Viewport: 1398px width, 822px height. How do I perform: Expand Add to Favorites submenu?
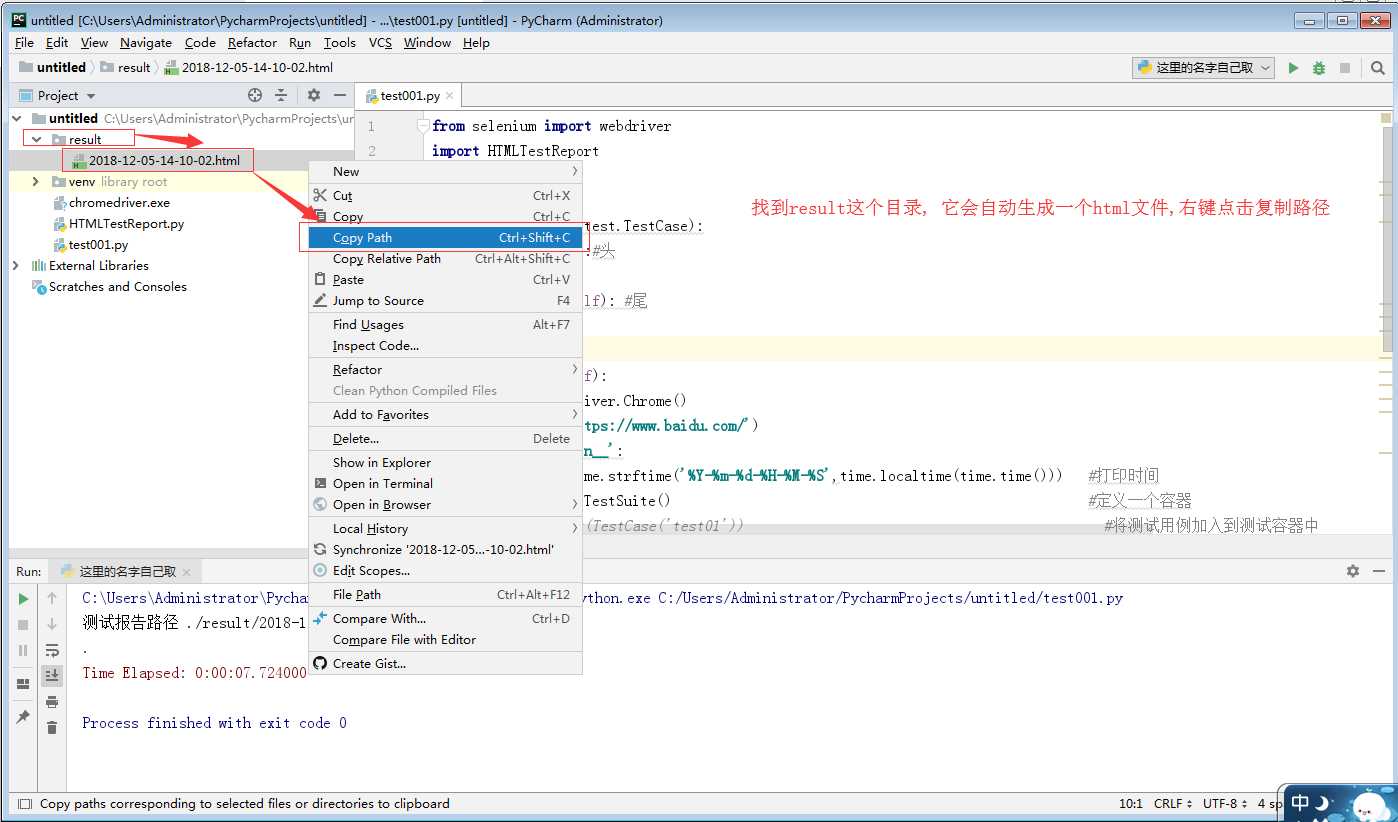tap(446, 415)
